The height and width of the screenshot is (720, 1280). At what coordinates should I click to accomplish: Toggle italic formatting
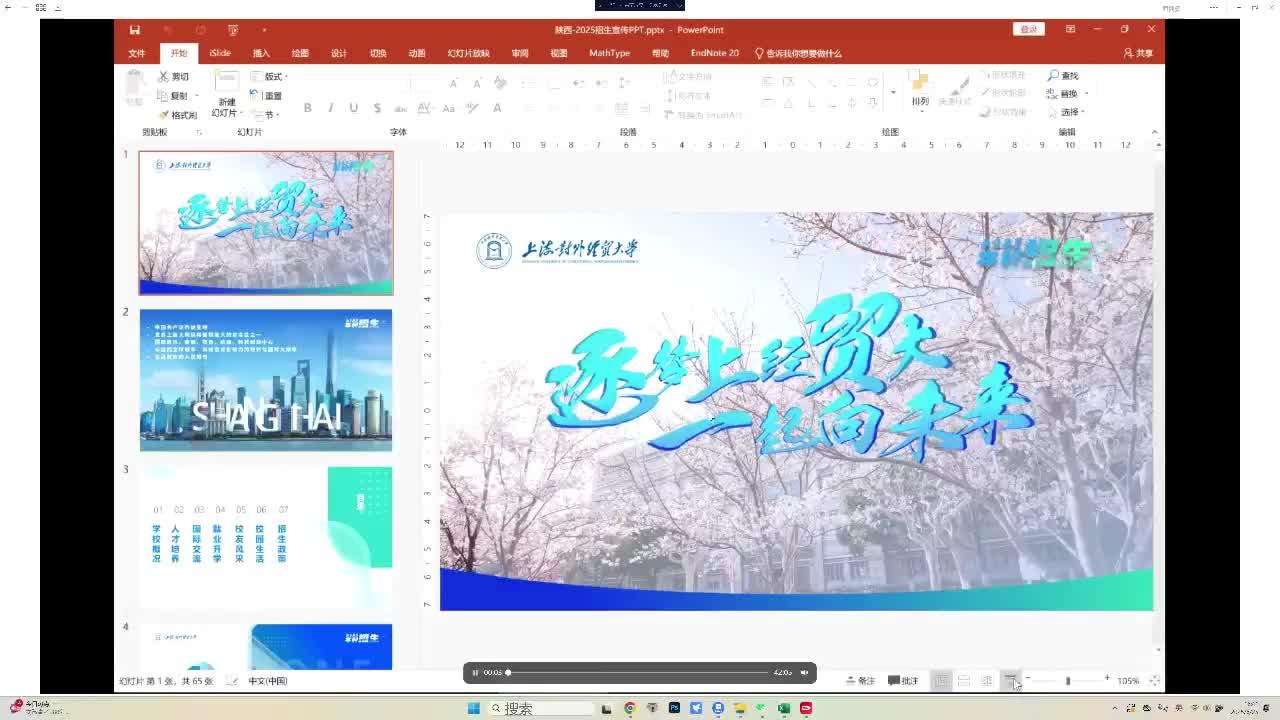coord(330,108)
